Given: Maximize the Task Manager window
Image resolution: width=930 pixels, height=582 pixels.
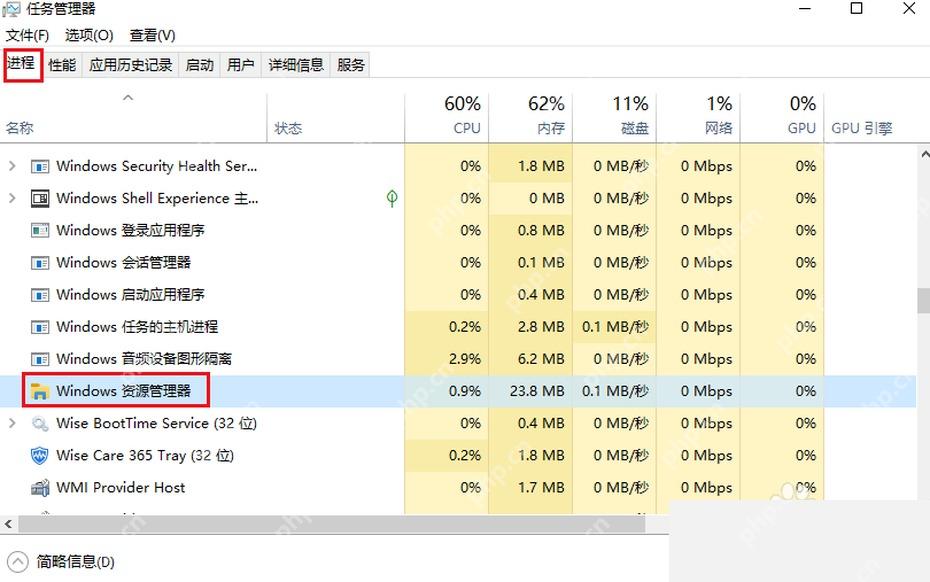Looking at the screenshot, I should [856, 9].
